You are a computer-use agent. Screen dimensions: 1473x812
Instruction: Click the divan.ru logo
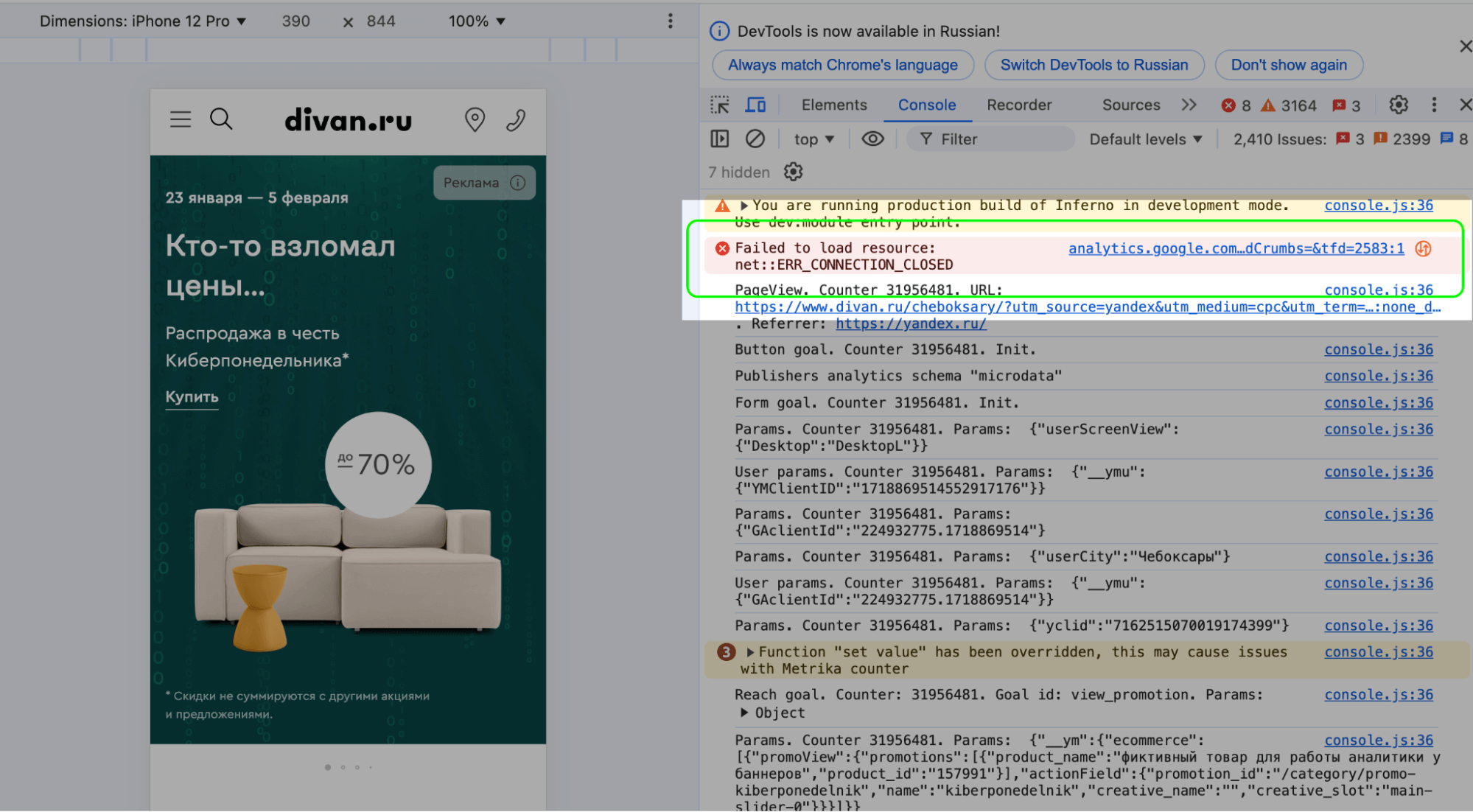[x=349, y=120]
